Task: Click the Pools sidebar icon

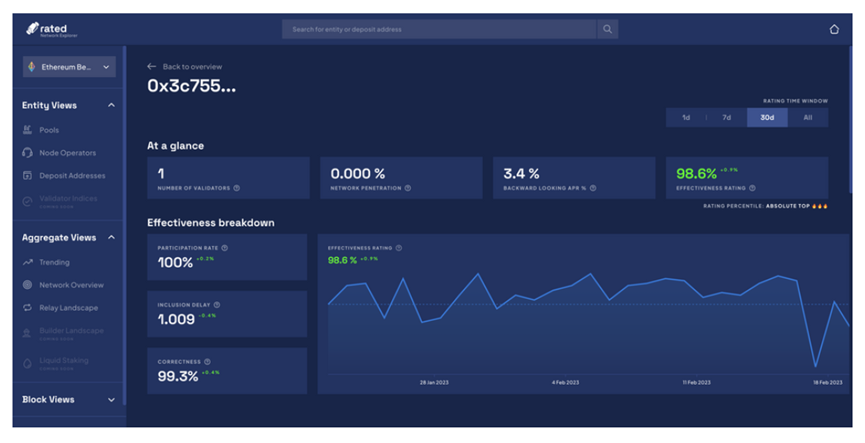Action: tap(28, 130)
